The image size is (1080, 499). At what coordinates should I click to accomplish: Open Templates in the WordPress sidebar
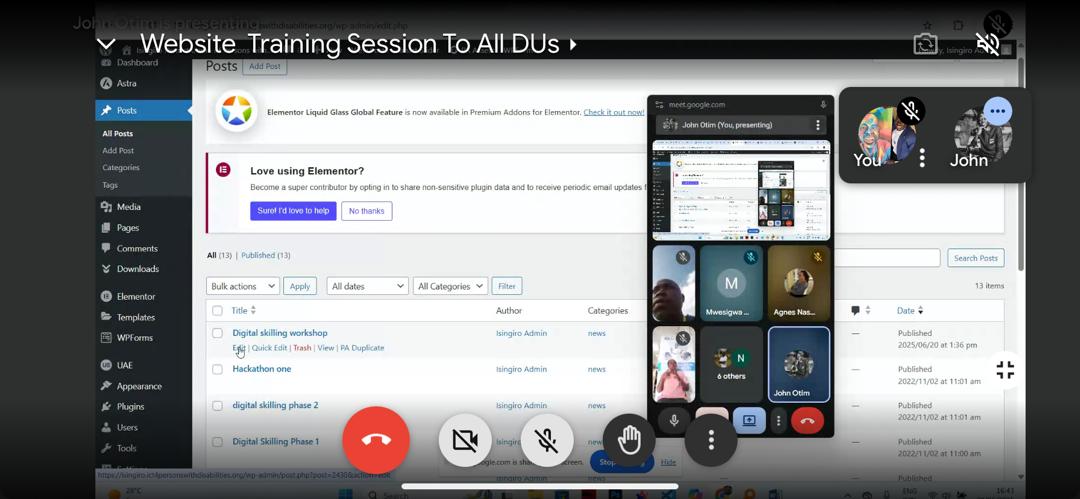[x=136, y=317]
